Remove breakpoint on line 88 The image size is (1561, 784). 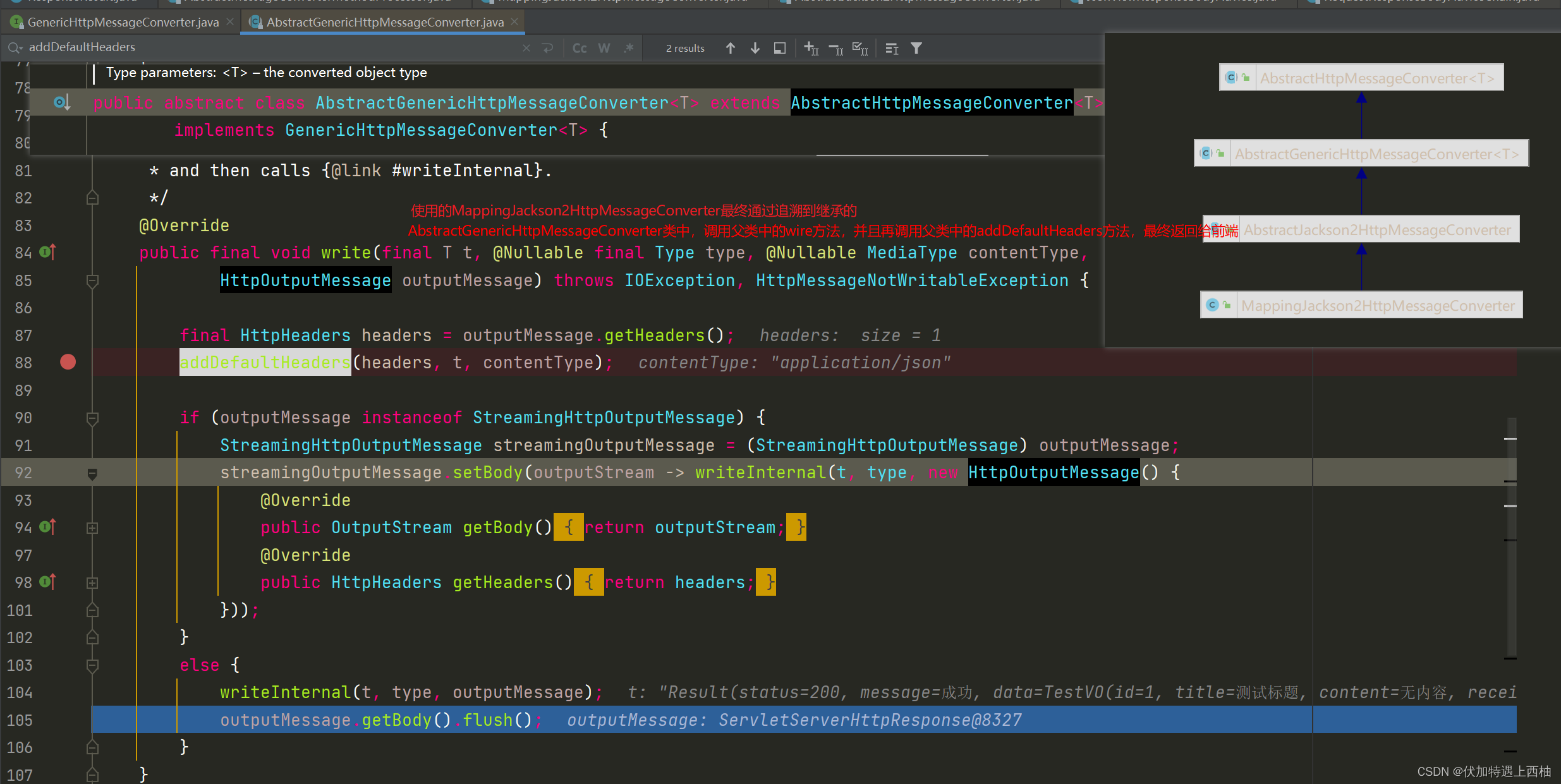(x=68, y=362)
